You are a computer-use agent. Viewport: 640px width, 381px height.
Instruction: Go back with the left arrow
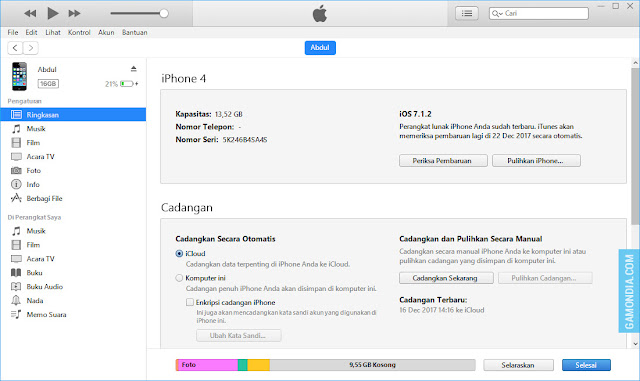[15, 48]
